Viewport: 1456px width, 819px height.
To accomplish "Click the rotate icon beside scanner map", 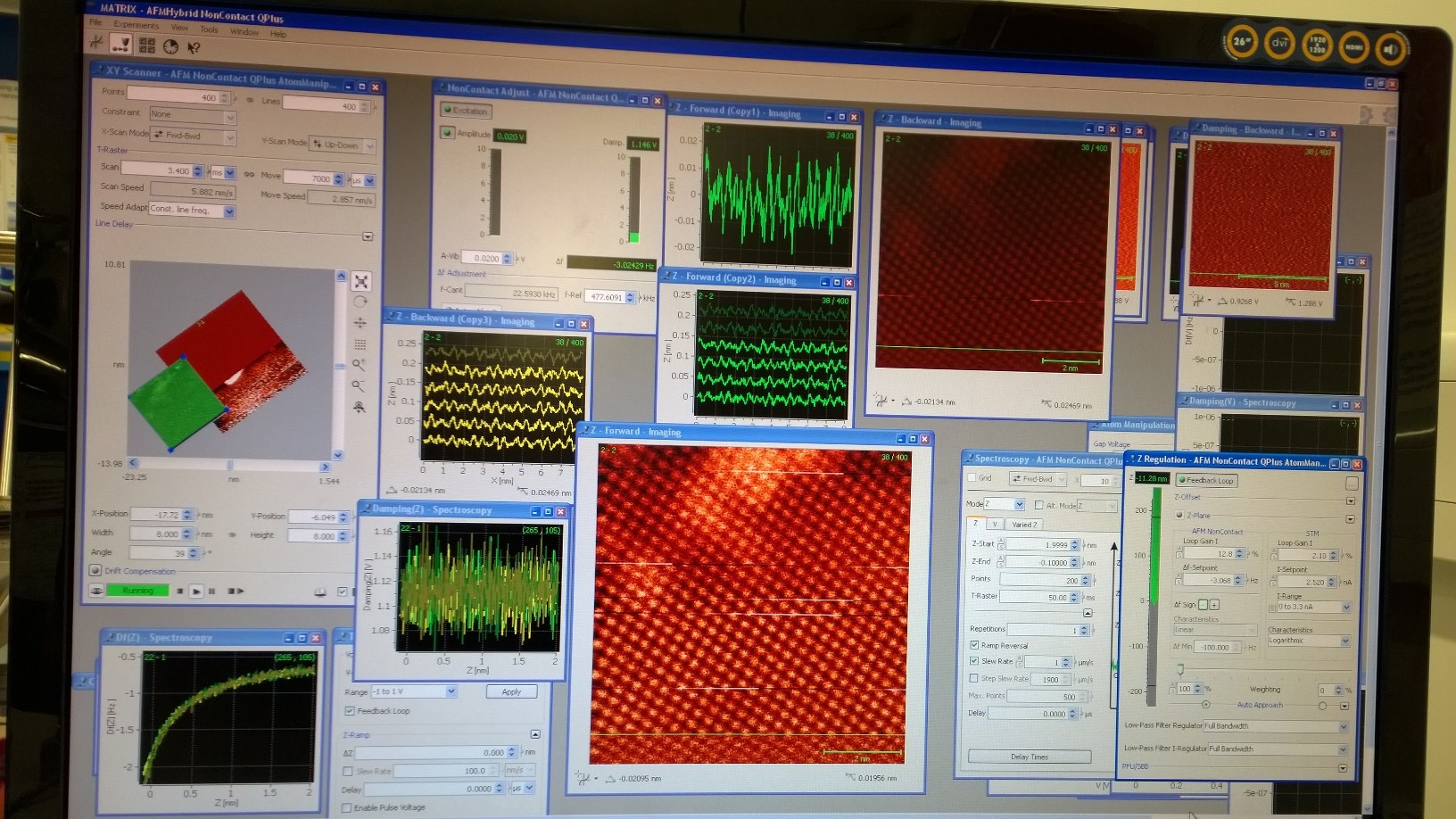I will point(360,302).
